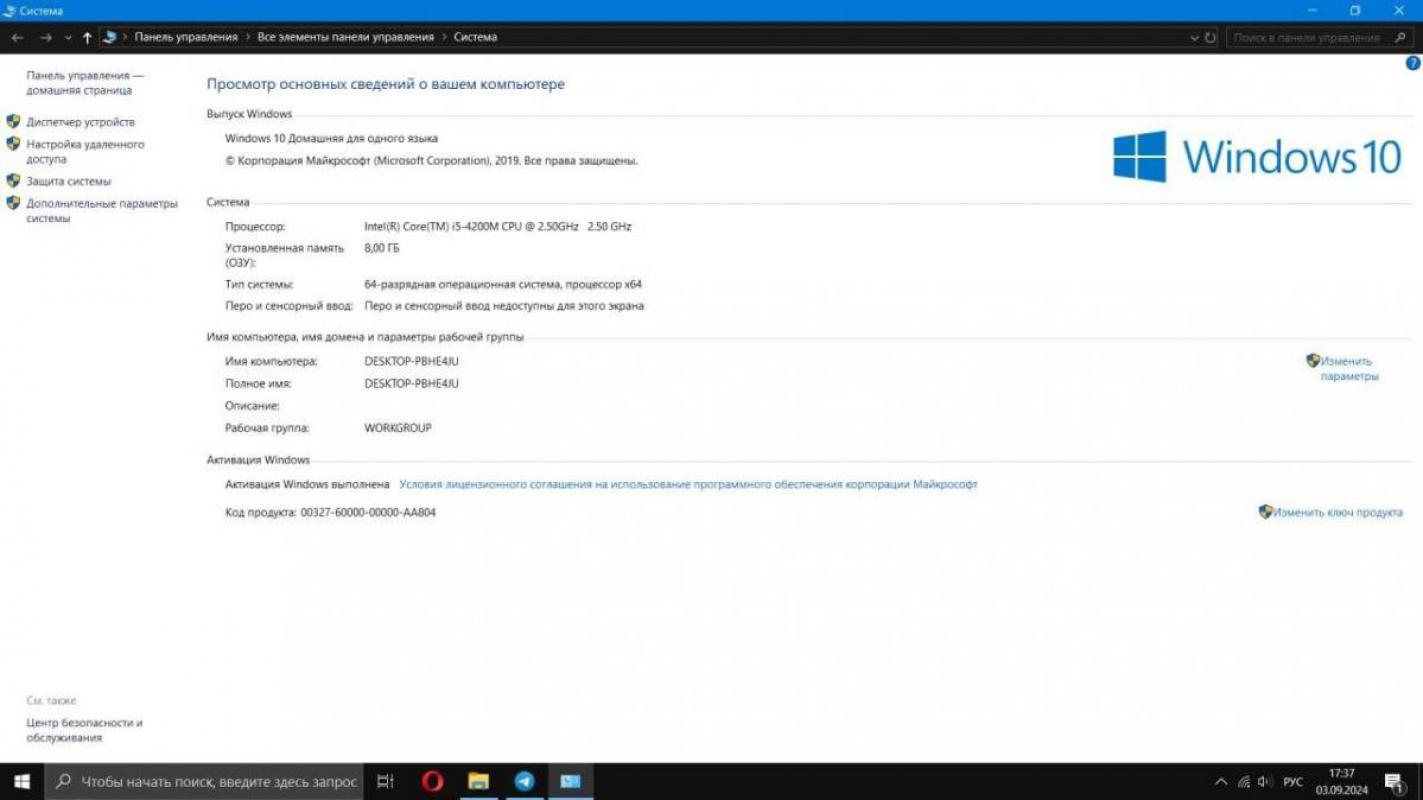1423x800 pixels.
Task: Show hidden tray icons chevron
Action: click(x=1220, y=782)
